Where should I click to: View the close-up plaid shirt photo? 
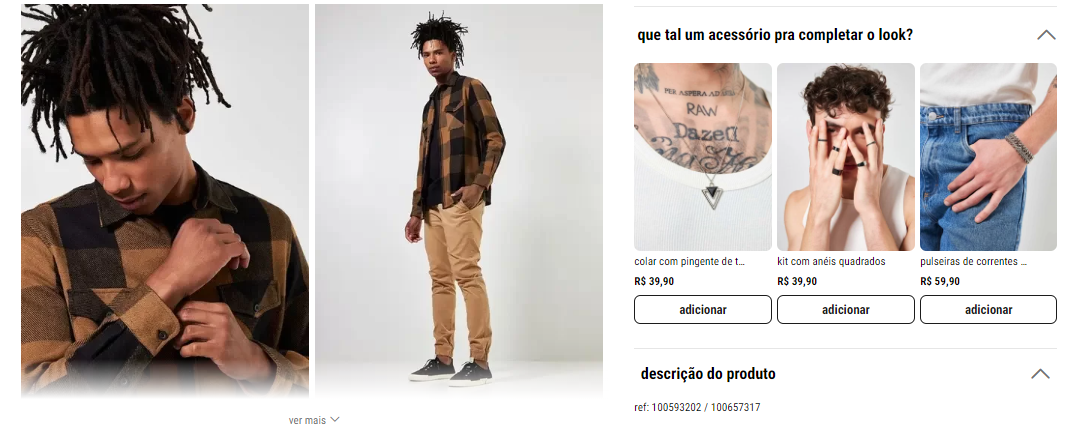click(165, 201)
